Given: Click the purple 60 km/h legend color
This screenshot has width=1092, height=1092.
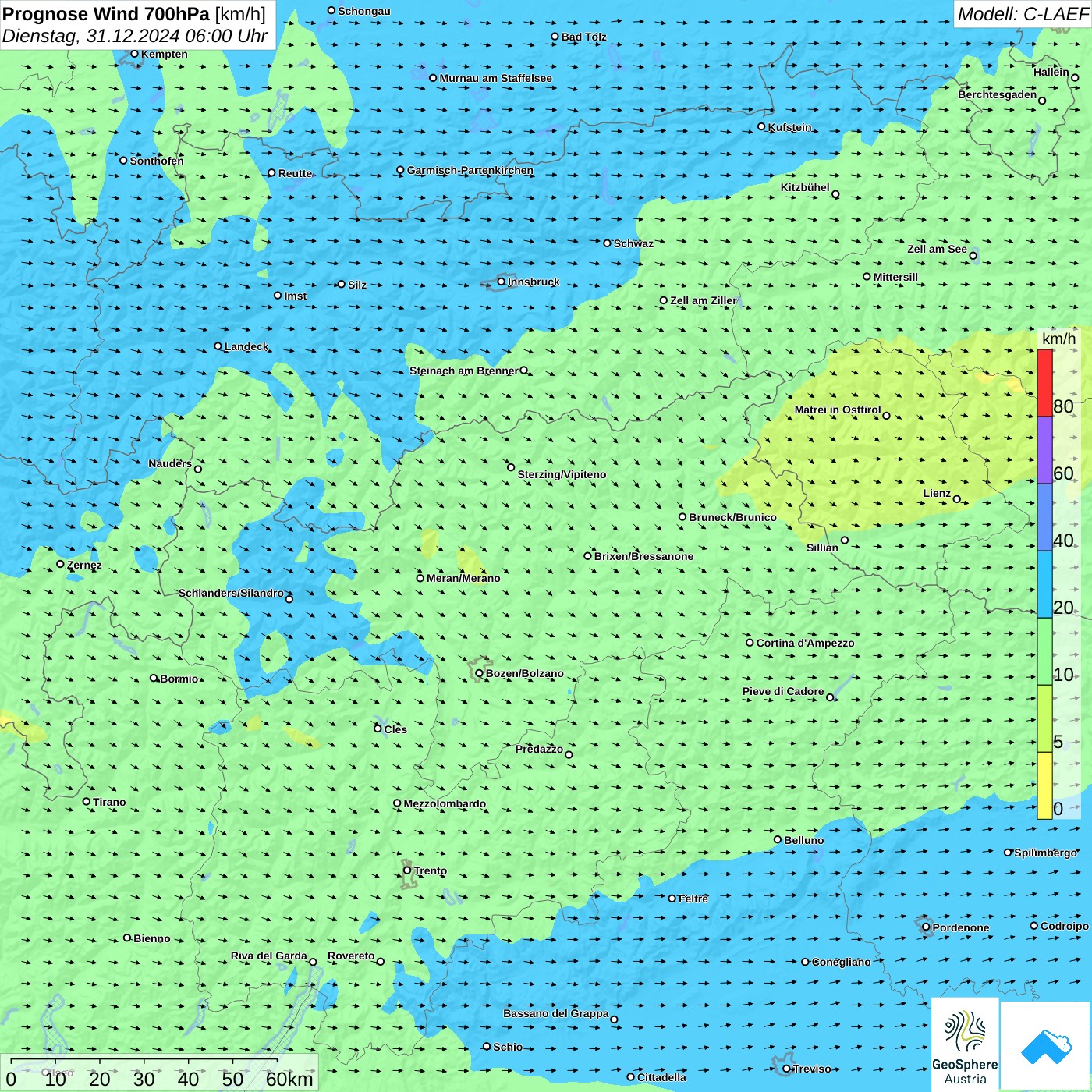Looking at the screenshot, I should pyautogui.click(x=1044, y=450).
